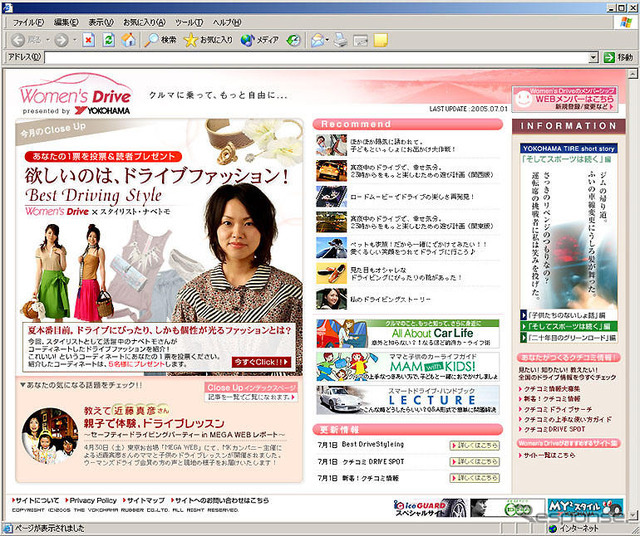Open the Mail envelope icon
Viewport: 640px width, 536px height.
pyautogui.click(x=317, y=40)
